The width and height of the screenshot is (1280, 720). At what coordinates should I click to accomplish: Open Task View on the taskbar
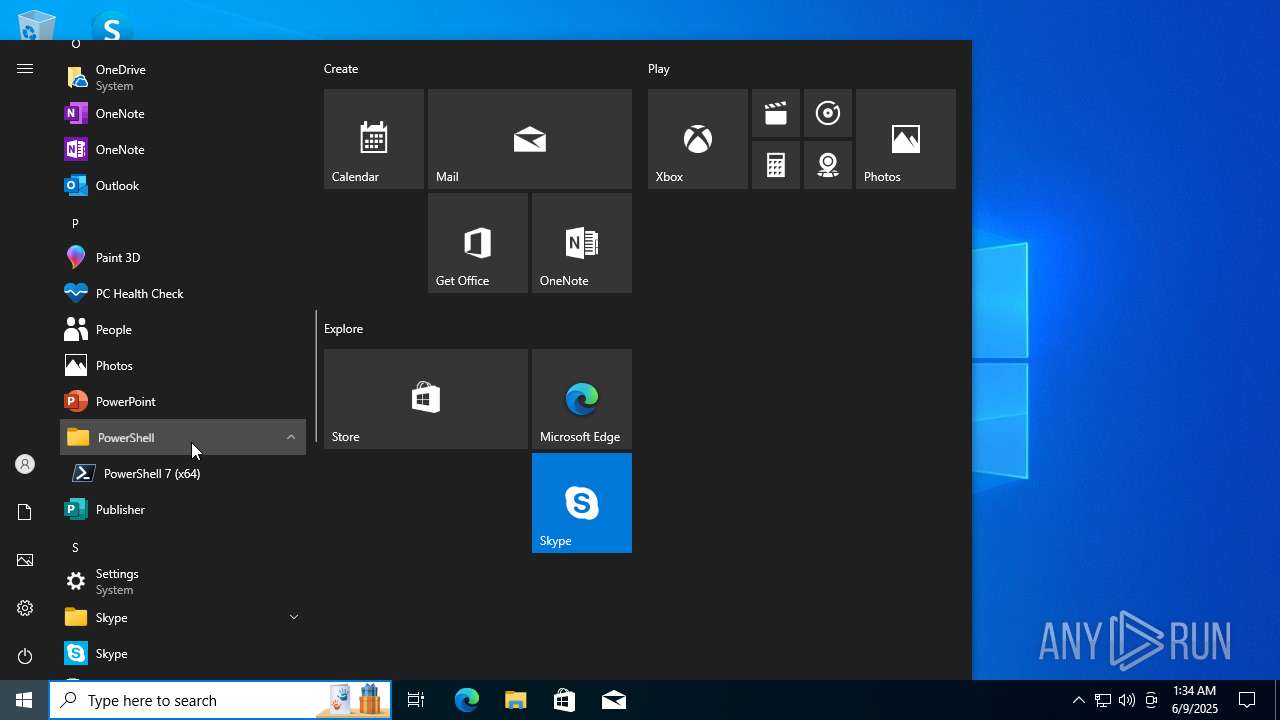coord(416,700)
